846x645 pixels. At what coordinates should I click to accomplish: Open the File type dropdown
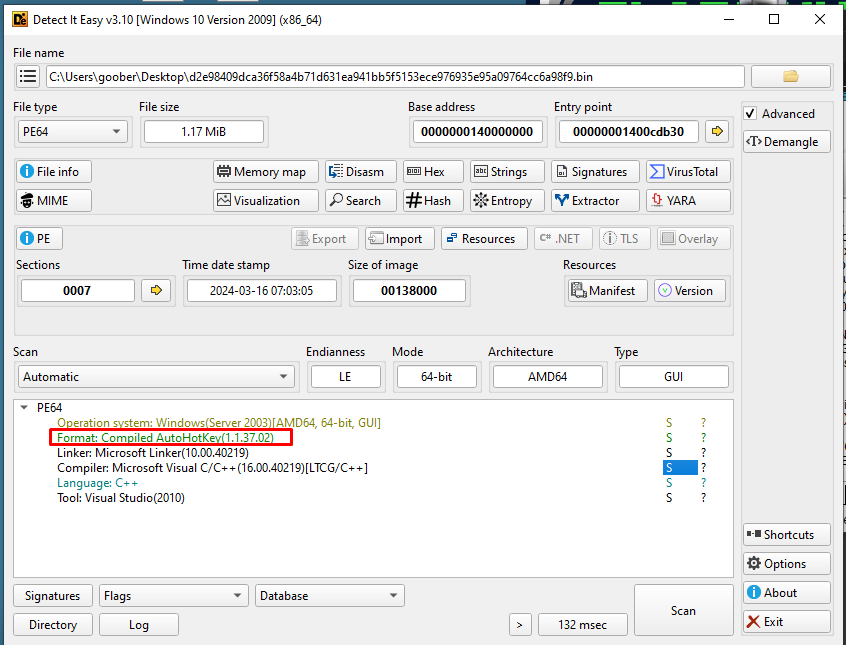(x=72, y=132)
